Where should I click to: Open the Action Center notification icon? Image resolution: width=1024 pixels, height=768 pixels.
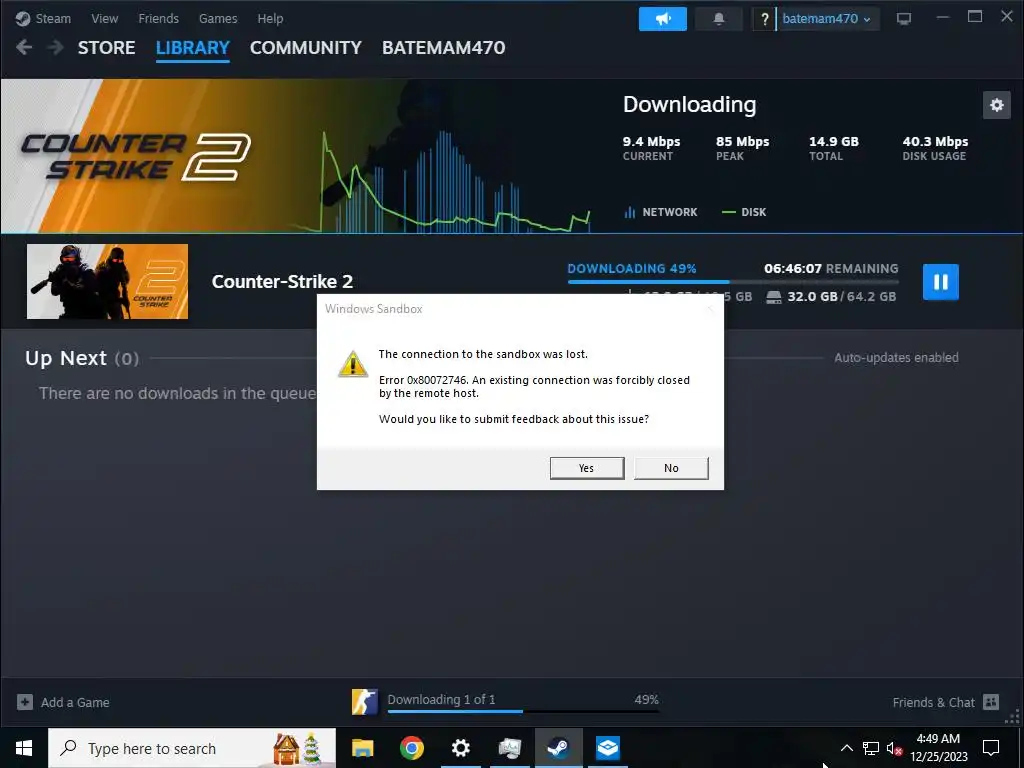tap(991, 748)
